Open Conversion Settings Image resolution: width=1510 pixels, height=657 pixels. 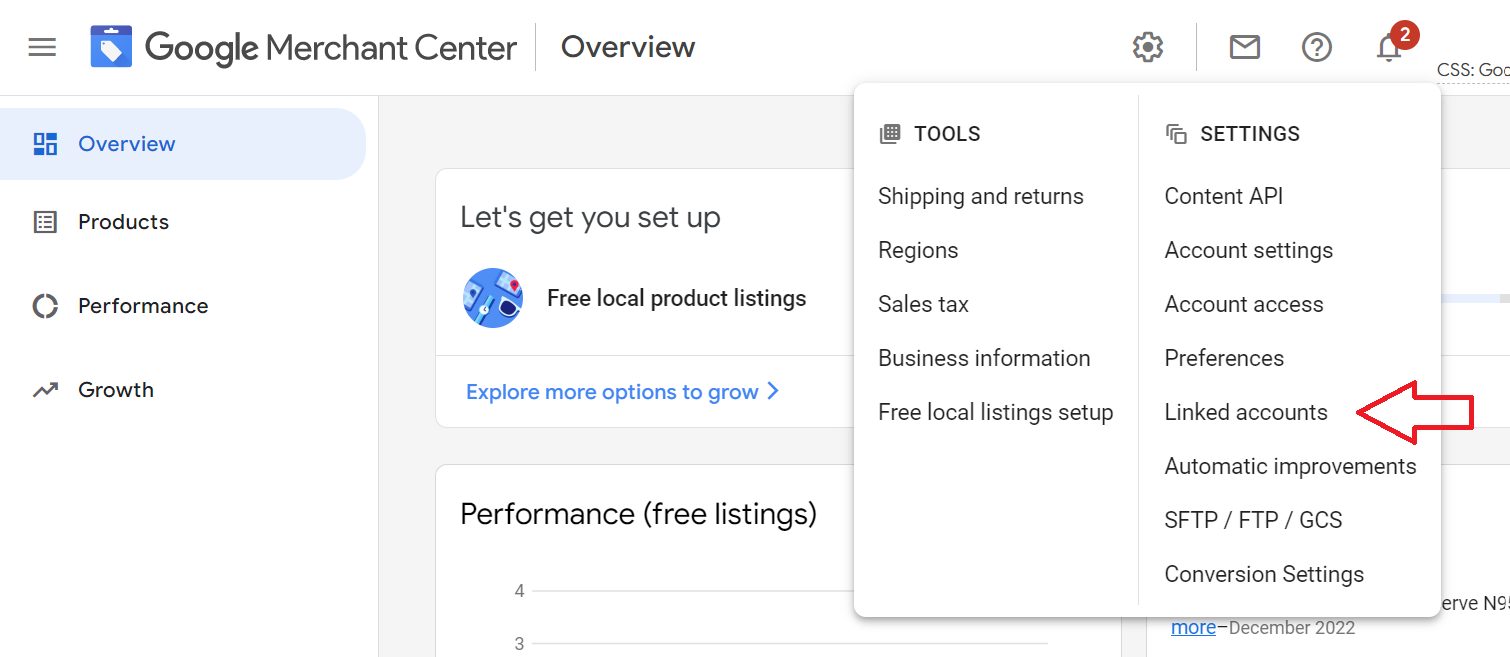tap(1264, 575)
